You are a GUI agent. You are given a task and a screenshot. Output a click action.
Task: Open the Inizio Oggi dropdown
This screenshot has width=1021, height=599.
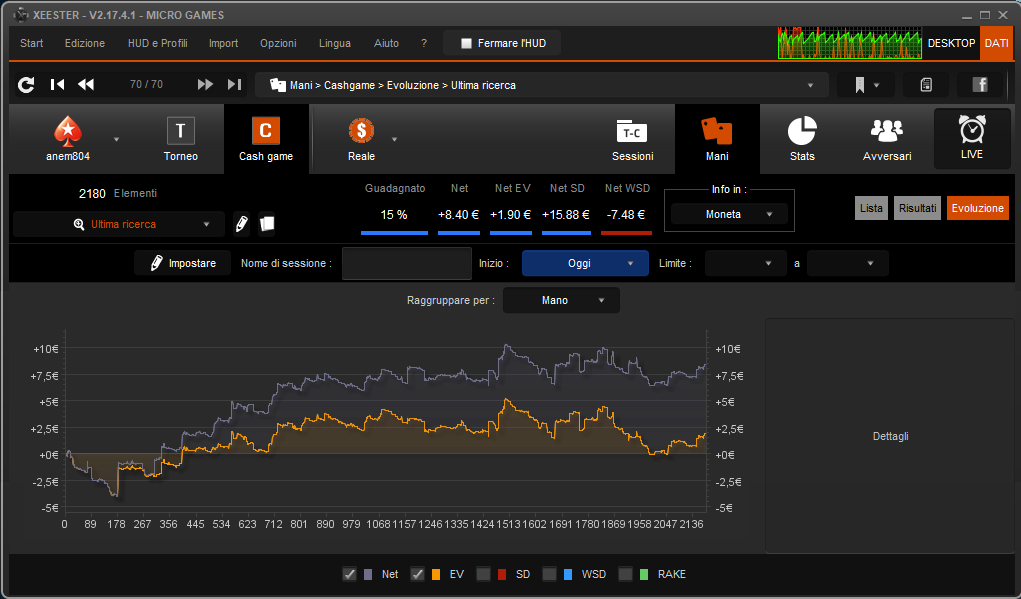pos(585,263)
